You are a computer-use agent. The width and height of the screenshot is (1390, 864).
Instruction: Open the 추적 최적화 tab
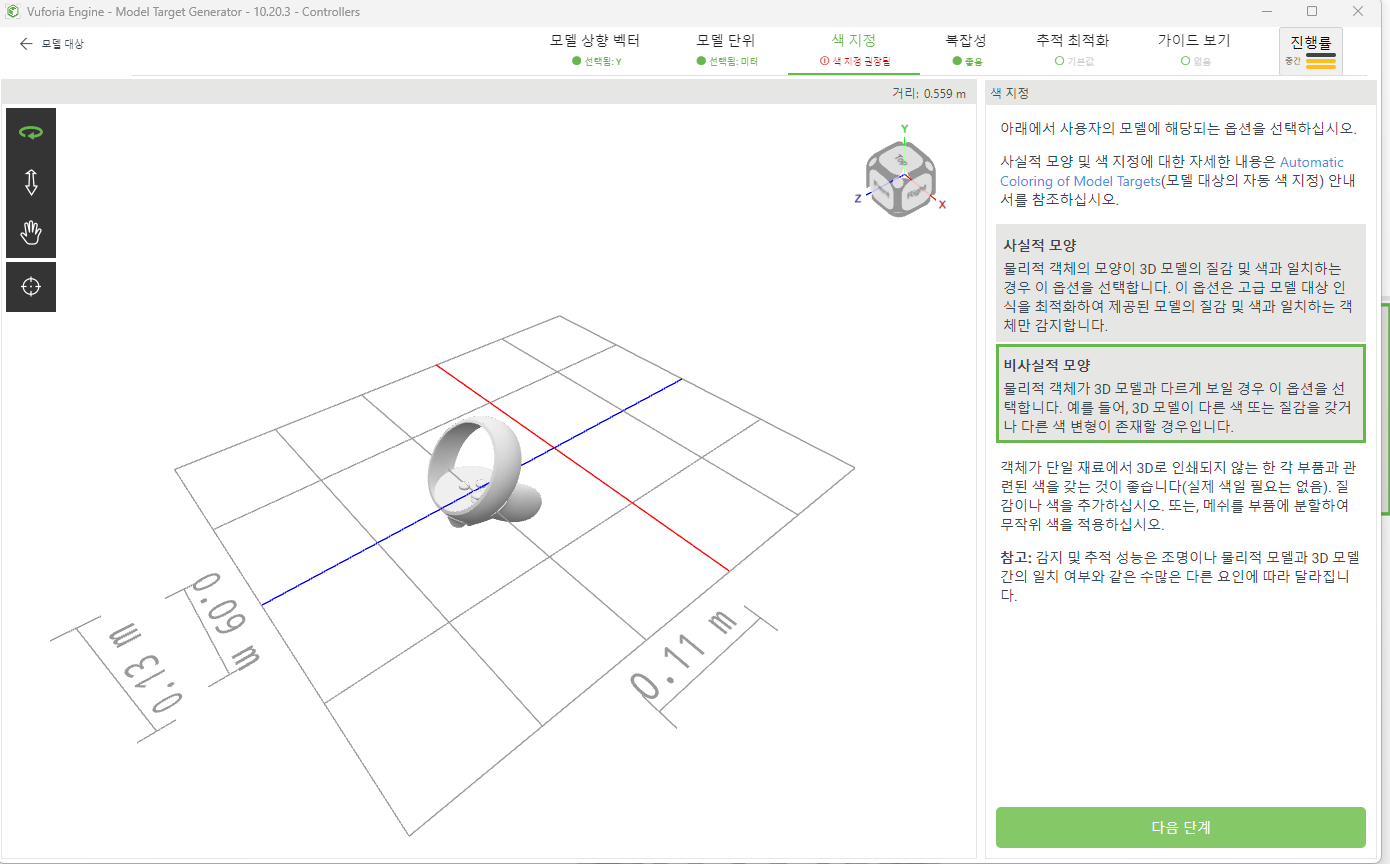click(1073, 49)
